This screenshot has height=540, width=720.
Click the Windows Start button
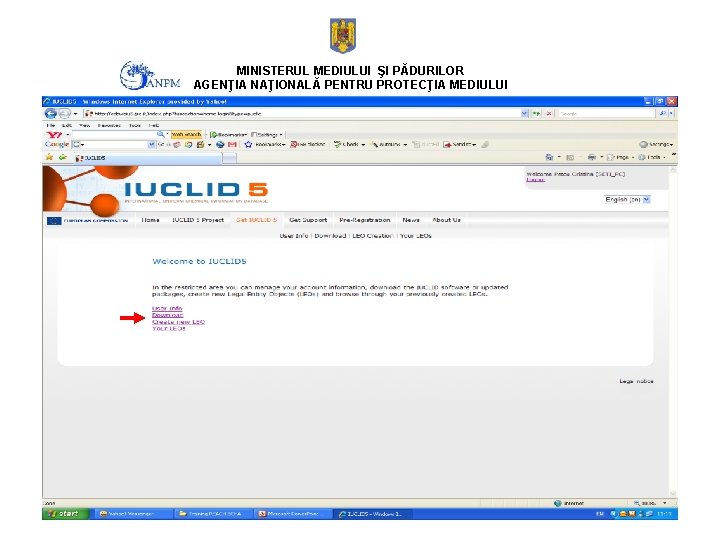pyautogui.click(x=65, y=514)
